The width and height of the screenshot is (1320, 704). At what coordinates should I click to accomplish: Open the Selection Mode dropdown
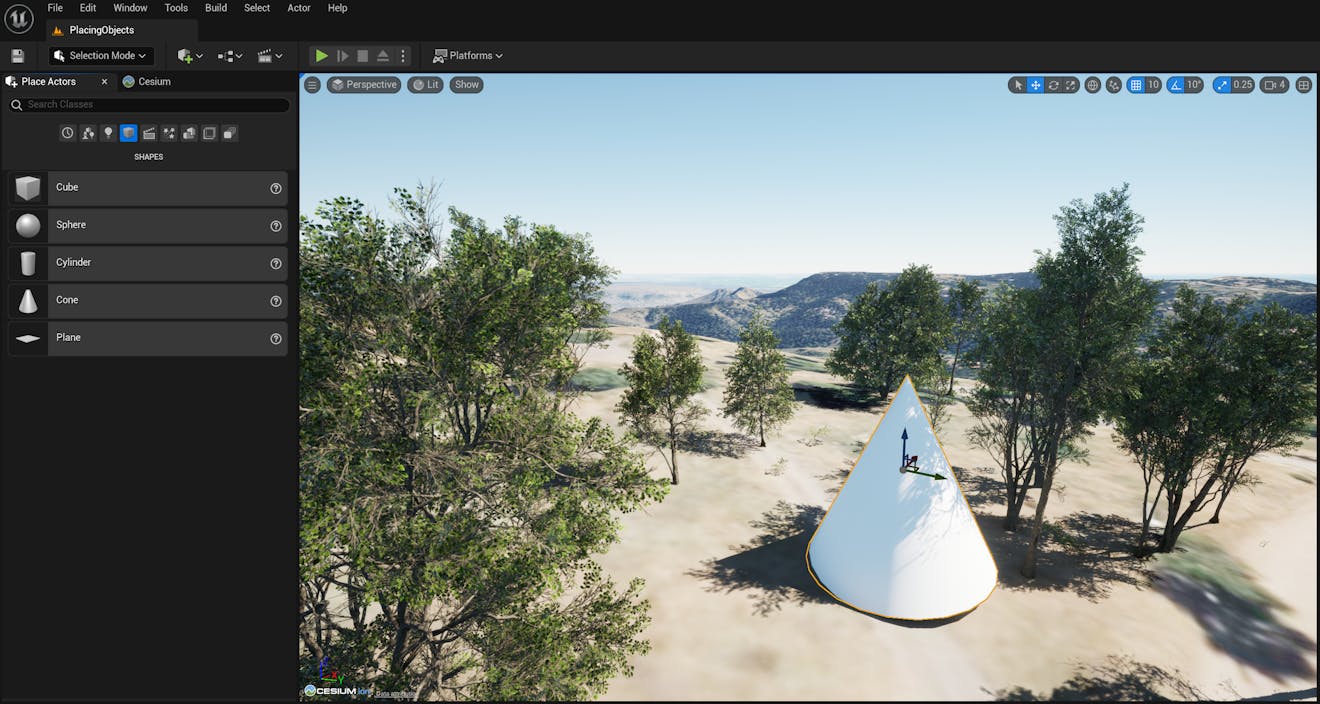(x=99, y=55)
